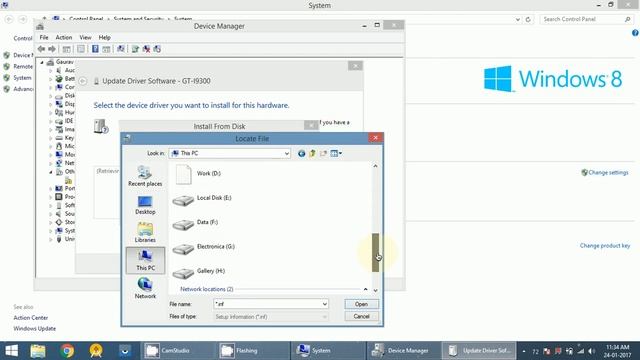Open Network in Locate File sidebar
640x360 pixels.
145,288
